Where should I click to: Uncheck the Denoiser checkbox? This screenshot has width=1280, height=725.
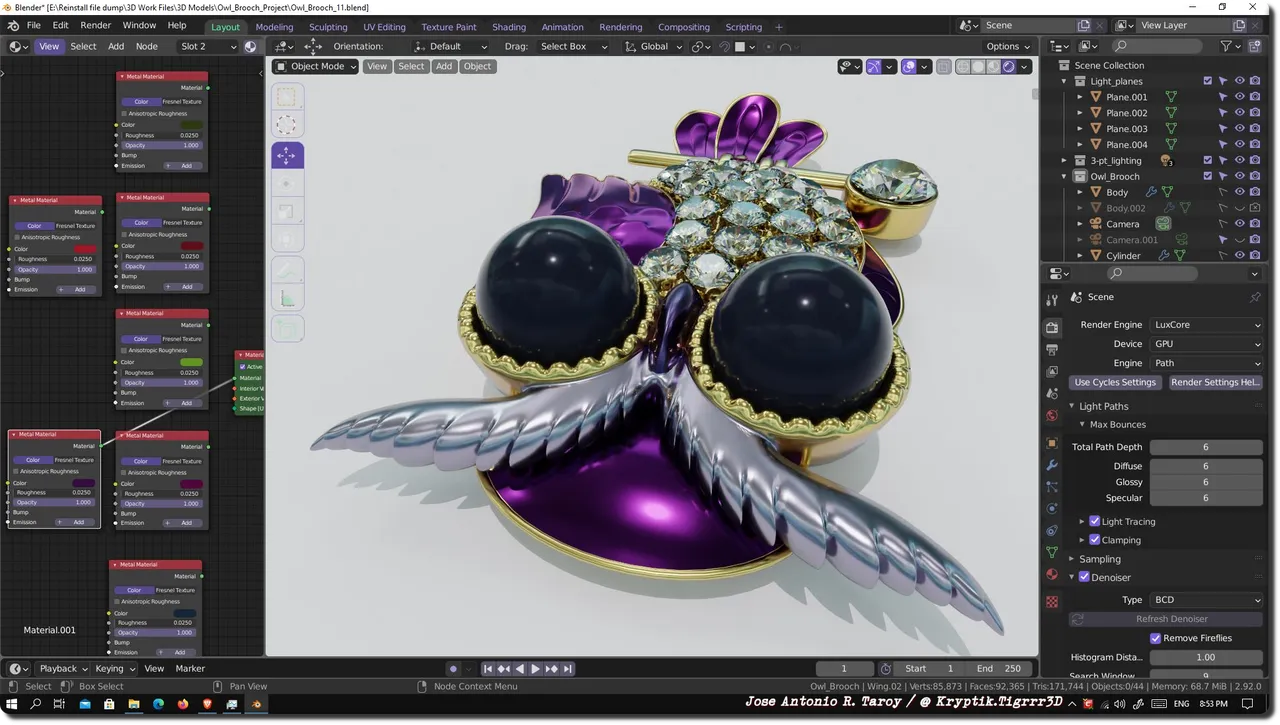[1084, 577]
